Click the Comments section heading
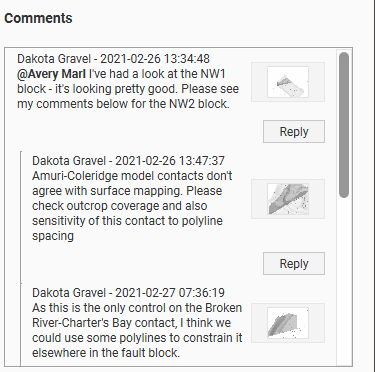The height and width of the screenshot is (372, 375). coord(38,18)
